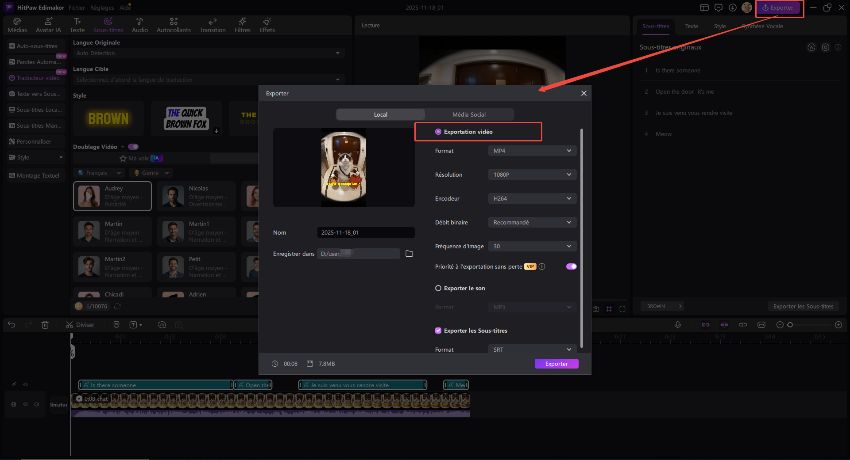Click the microphone icon above timeline
Viewport: 850px width, 460px height.
678,325
